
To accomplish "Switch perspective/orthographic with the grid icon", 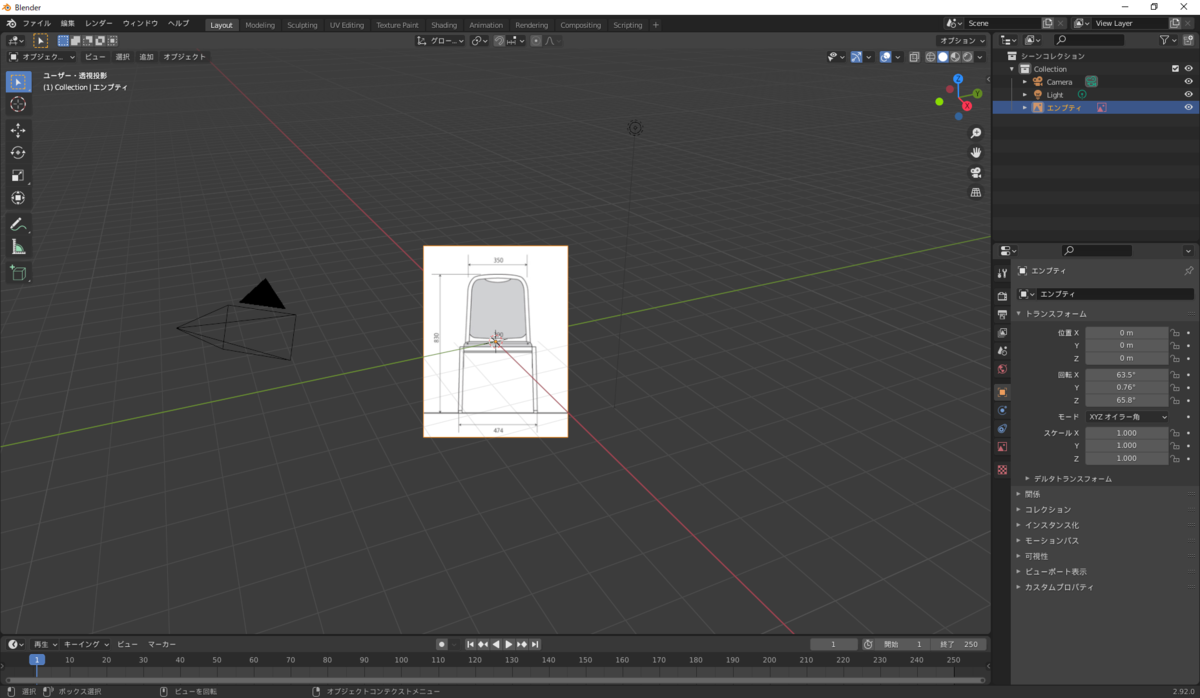I will click(976, 192).
